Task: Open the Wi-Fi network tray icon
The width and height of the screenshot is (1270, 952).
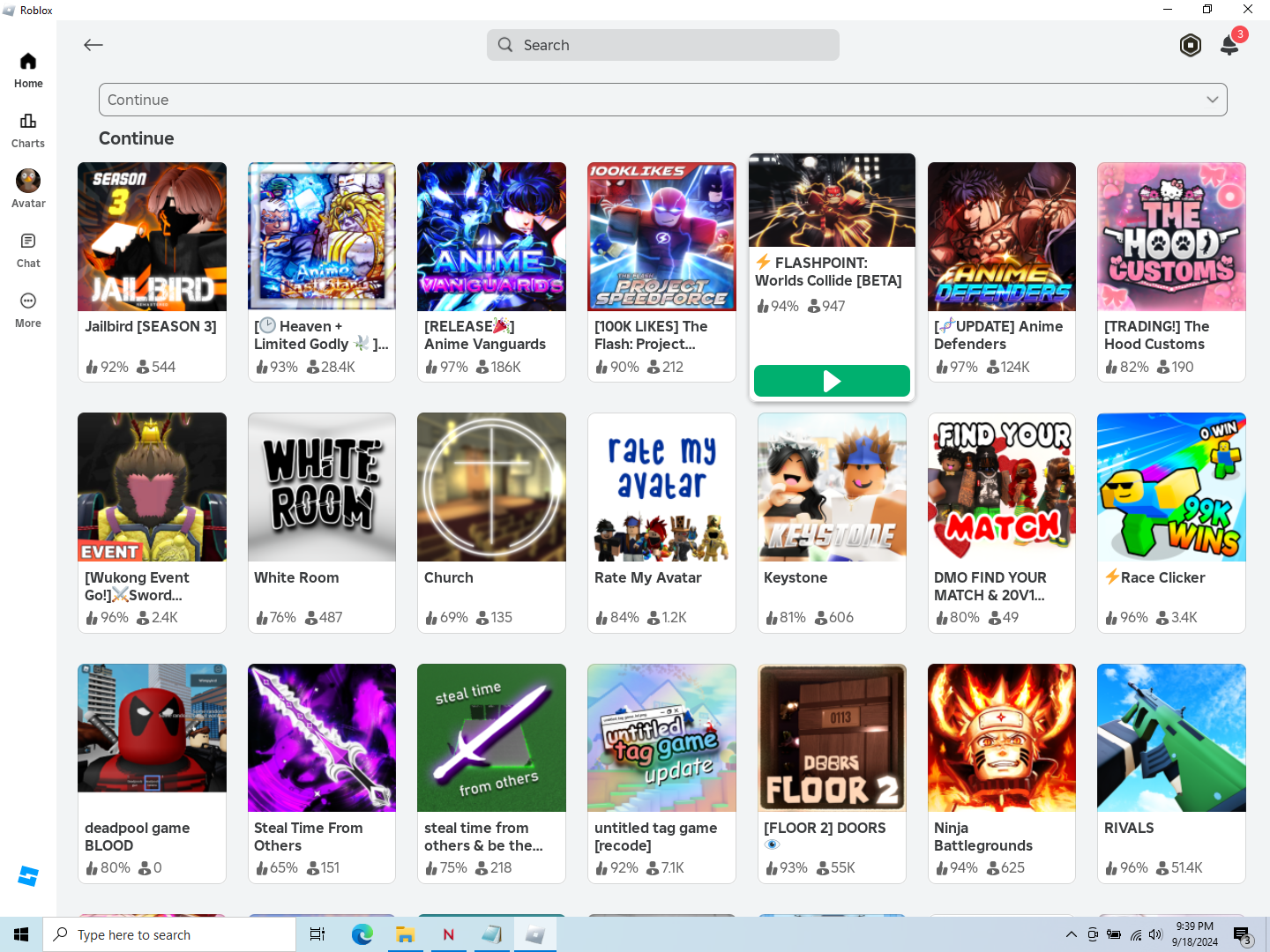Action: point(1136,934)
